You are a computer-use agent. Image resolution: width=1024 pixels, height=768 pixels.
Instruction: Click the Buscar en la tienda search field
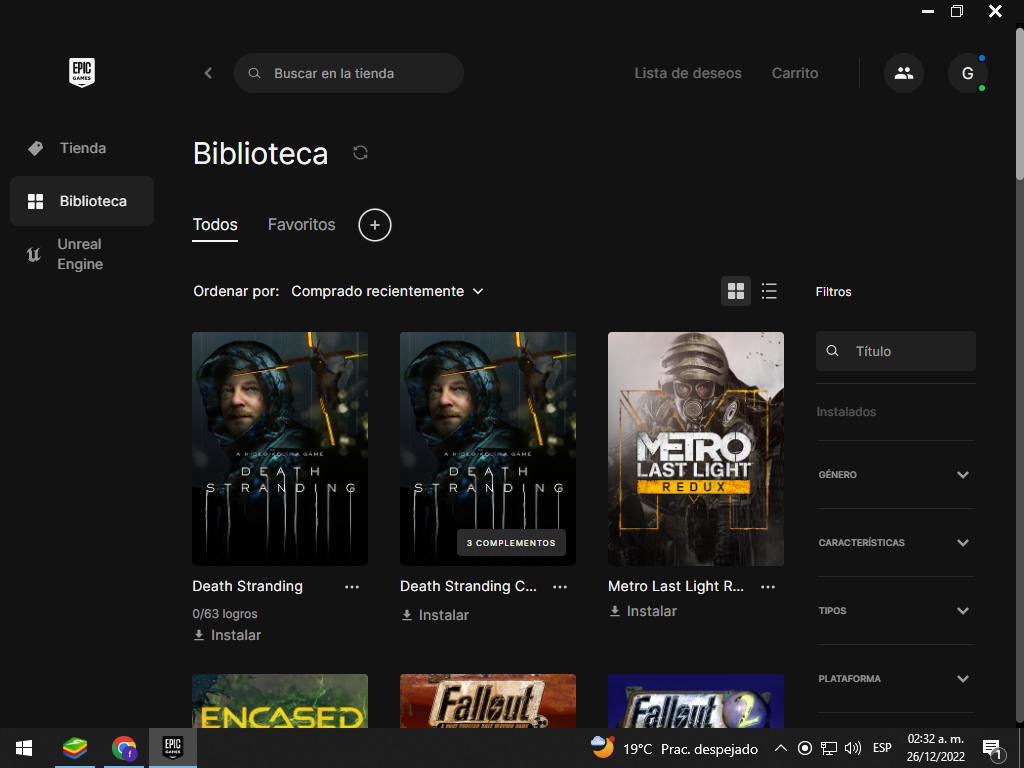tap(349, 73)
